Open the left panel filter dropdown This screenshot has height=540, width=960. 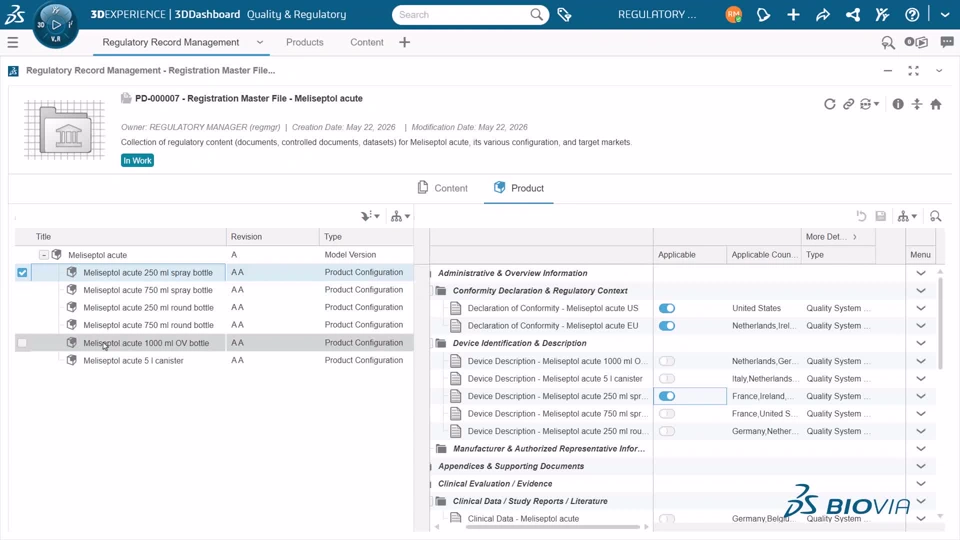pyautogui.click(x=370, y=216)
